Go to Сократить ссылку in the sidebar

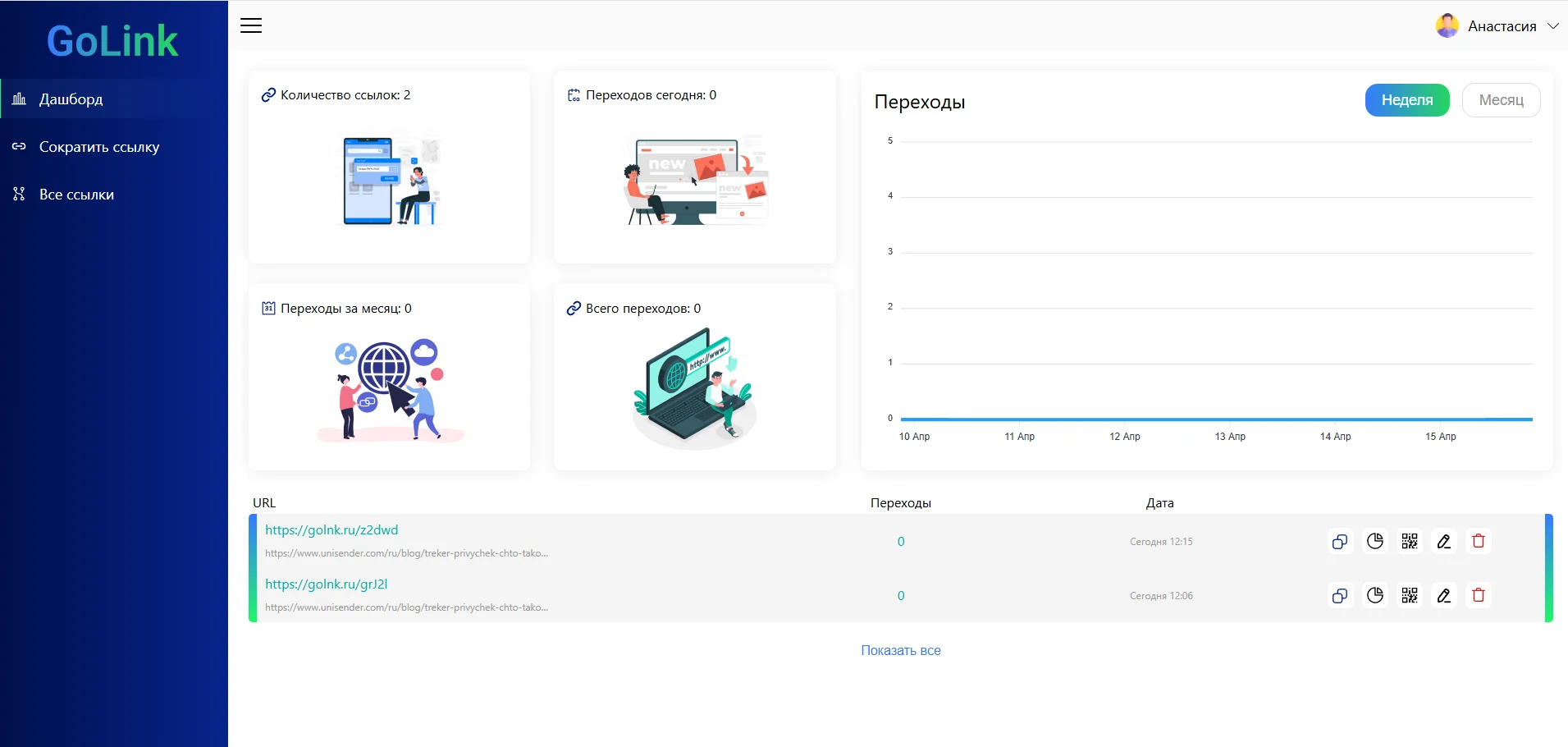tap(114, 147)
